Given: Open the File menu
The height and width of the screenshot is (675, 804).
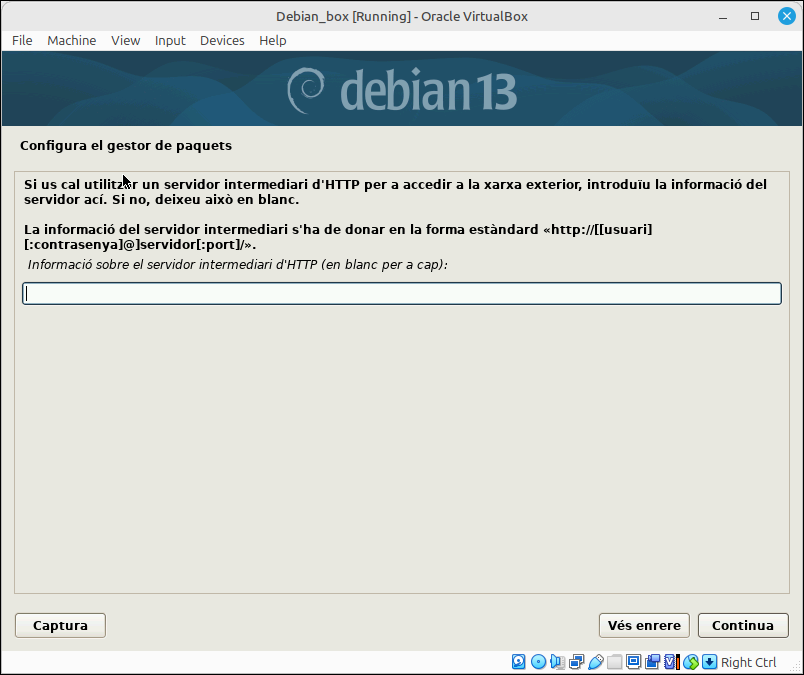Looking at the screenshot, I should [22, 41].
